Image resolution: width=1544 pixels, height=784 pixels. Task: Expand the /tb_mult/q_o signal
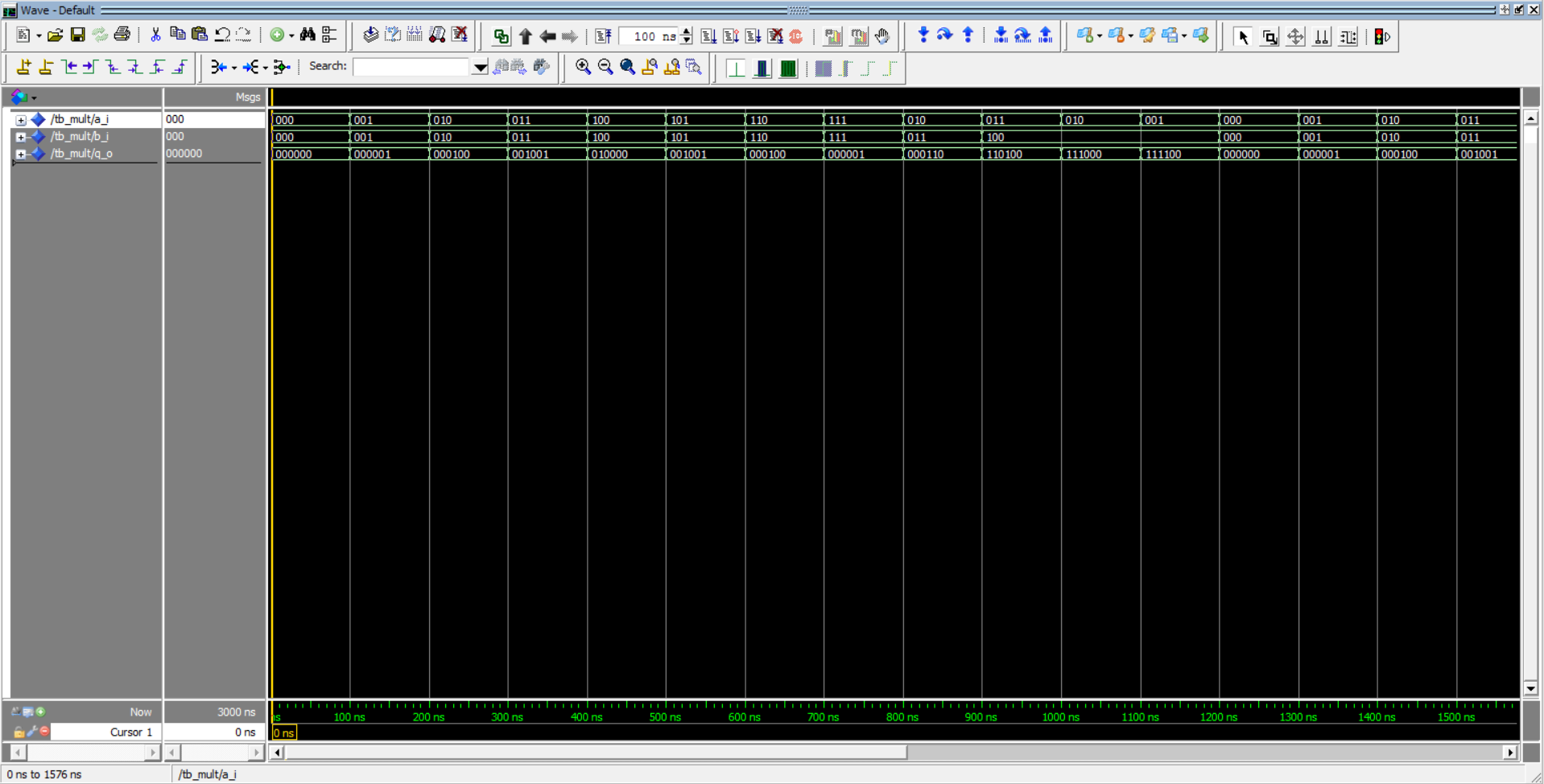21,154
